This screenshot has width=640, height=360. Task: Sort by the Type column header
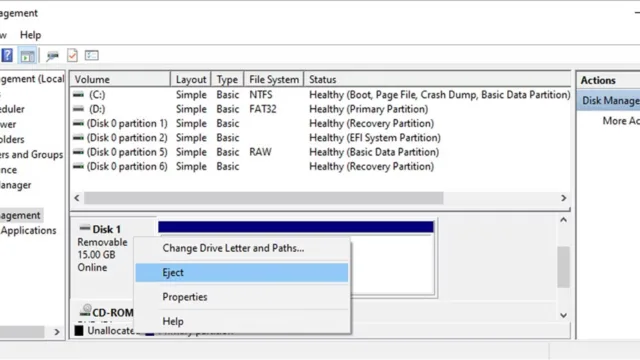[227, 79]
